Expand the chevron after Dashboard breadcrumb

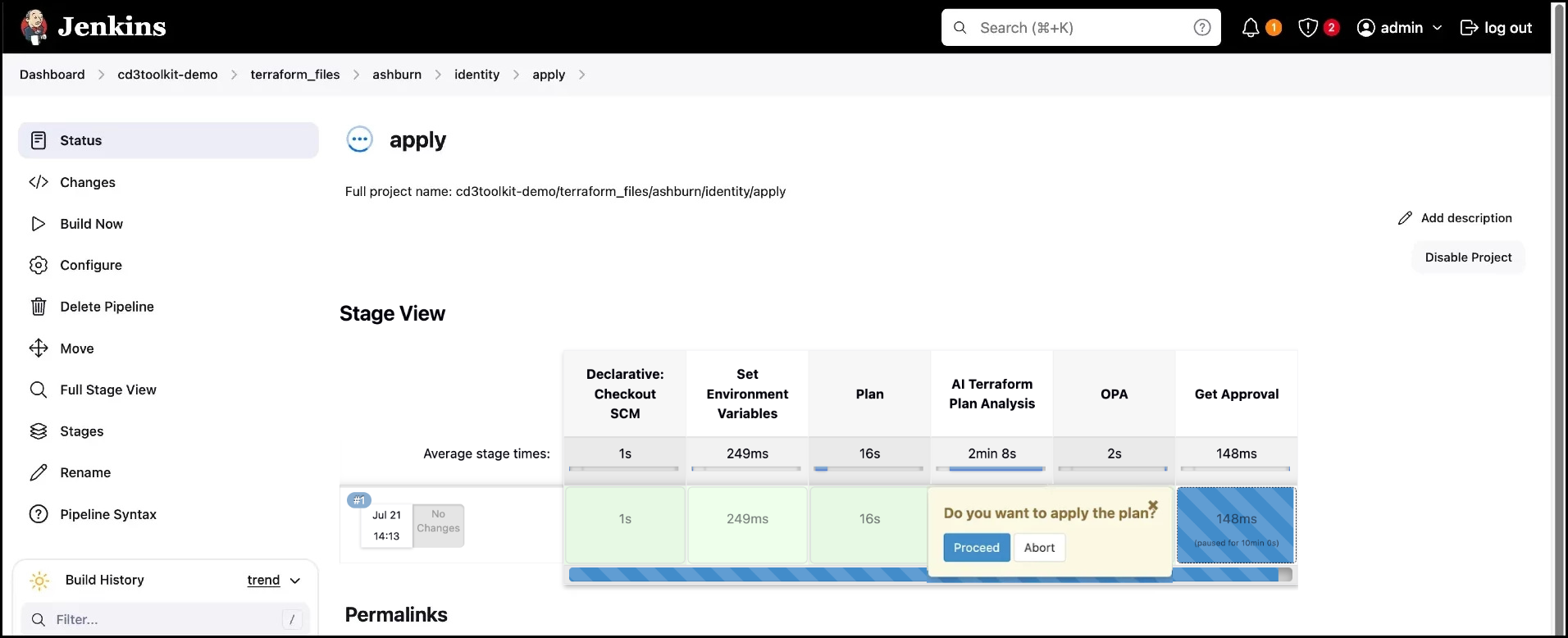click(101, 75)
